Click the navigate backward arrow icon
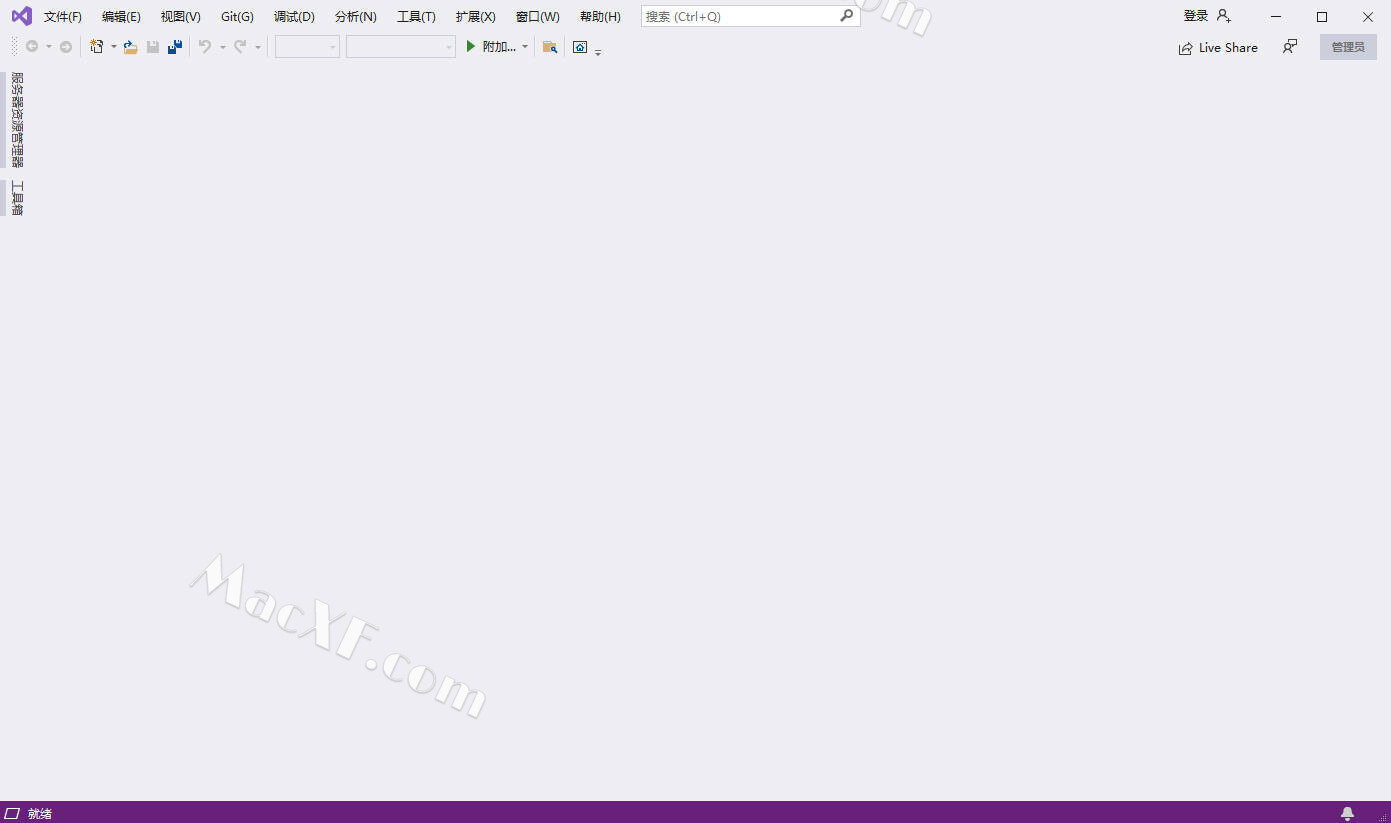This screenshot has height=823, width=1391. click(x=32, y=47)
